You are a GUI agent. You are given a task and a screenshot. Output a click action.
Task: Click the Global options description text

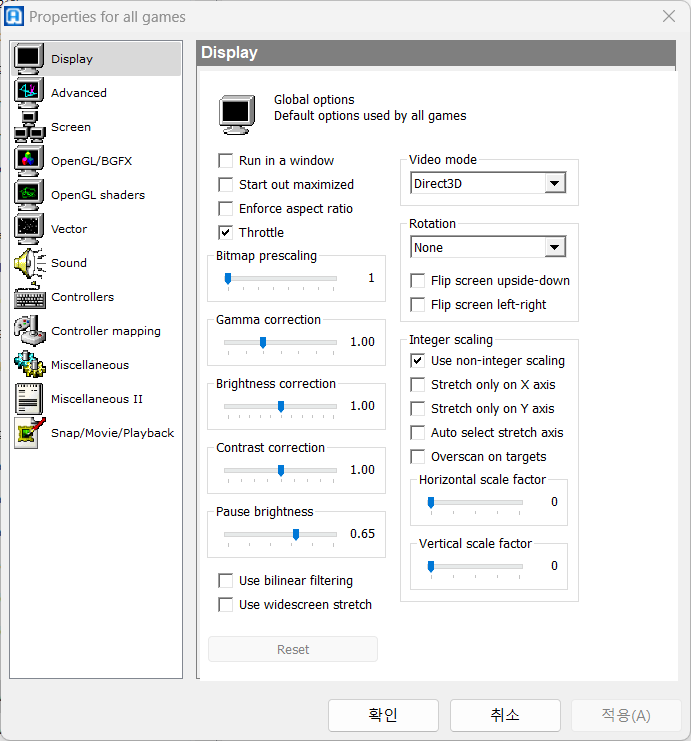(370, 116)
